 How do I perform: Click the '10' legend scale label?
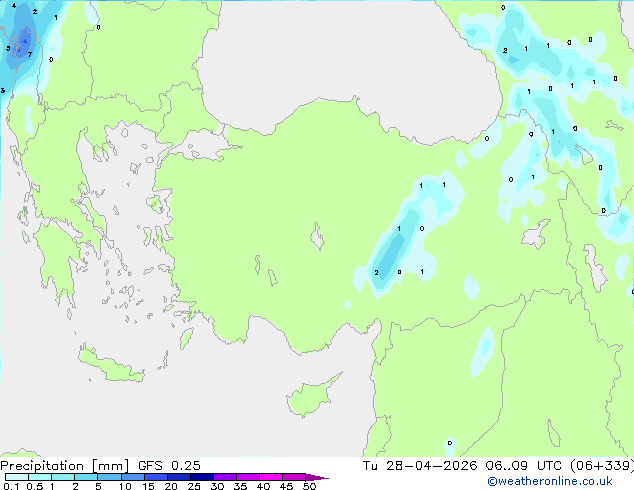[x=125, y=486]
